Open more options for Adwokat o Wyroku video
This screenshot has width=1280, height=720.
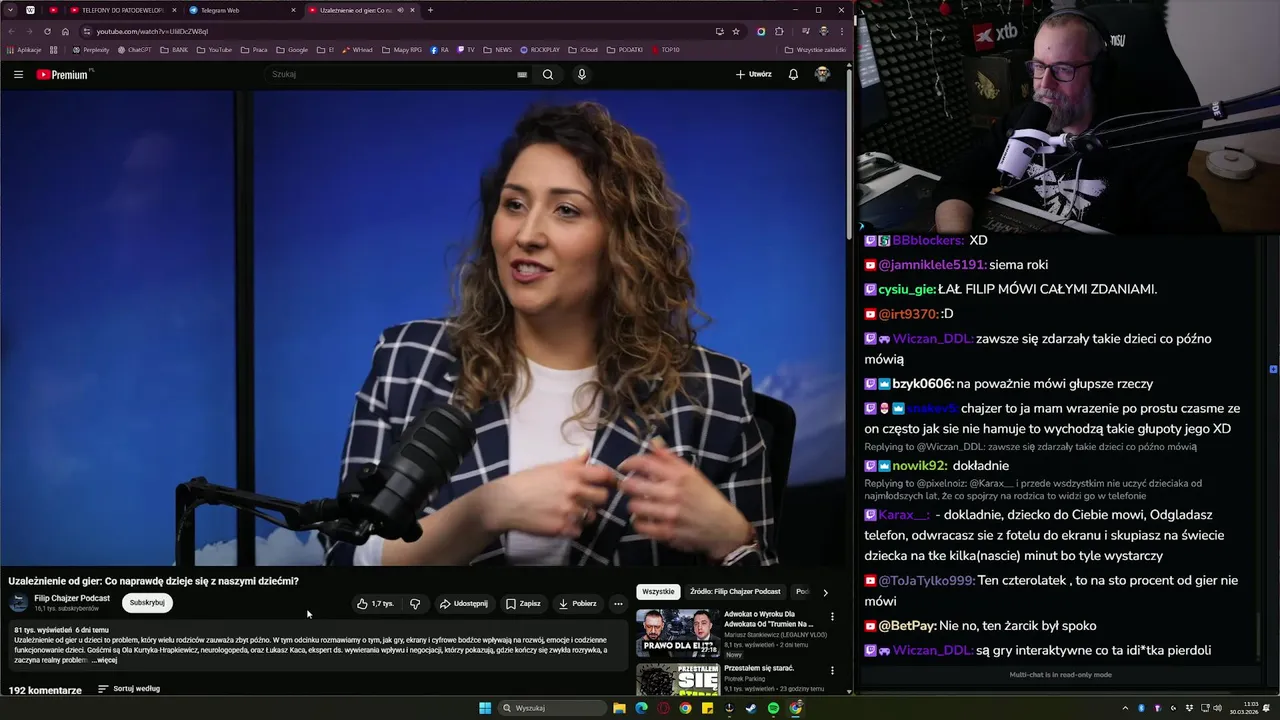pyautogui.click(x=832, y=617)
